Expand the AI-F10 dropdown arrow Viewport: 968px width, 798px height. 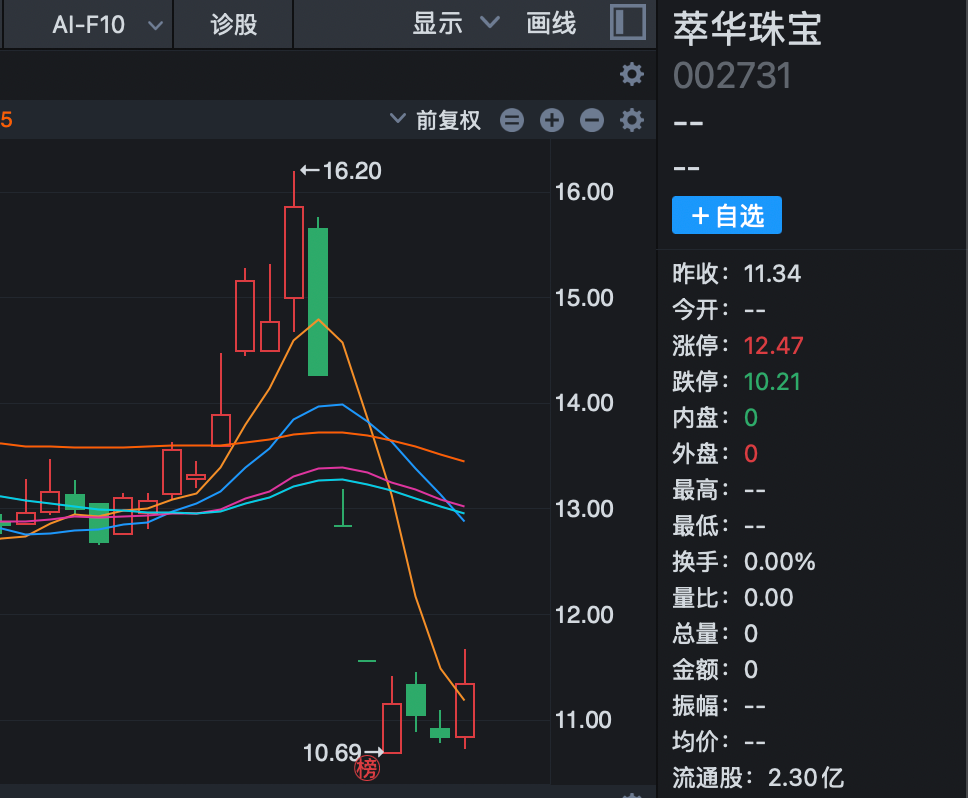155,25
